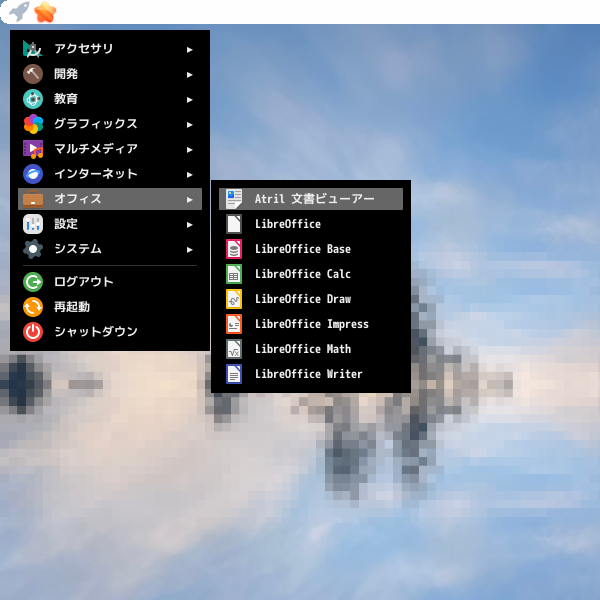Viewport: 600px width, 600px height.
Task: Open the アクセサリ menu category
Action: point(110,49)
